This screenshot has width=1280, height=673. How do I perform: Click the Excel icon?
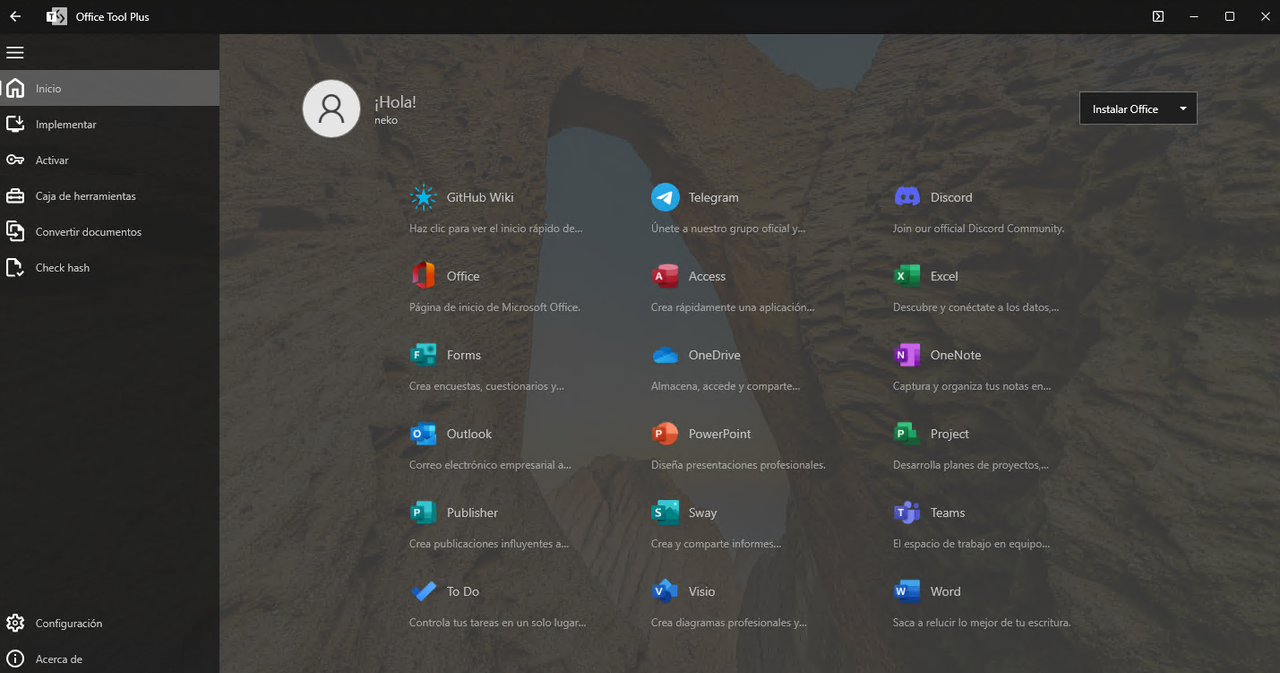907,275
